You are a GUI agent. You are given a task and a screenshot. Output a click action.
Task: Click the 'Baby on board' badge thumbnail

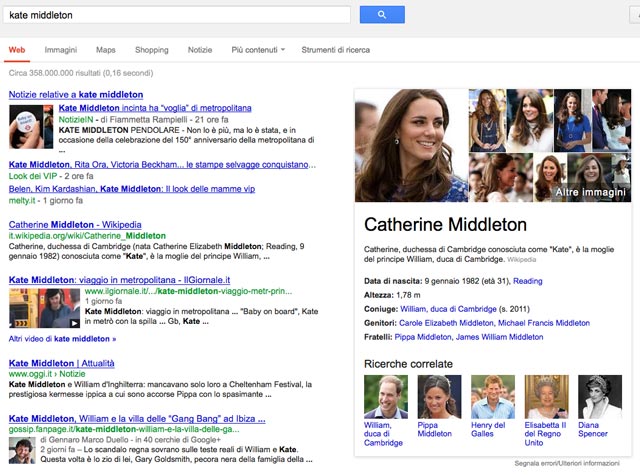[31, 127]
